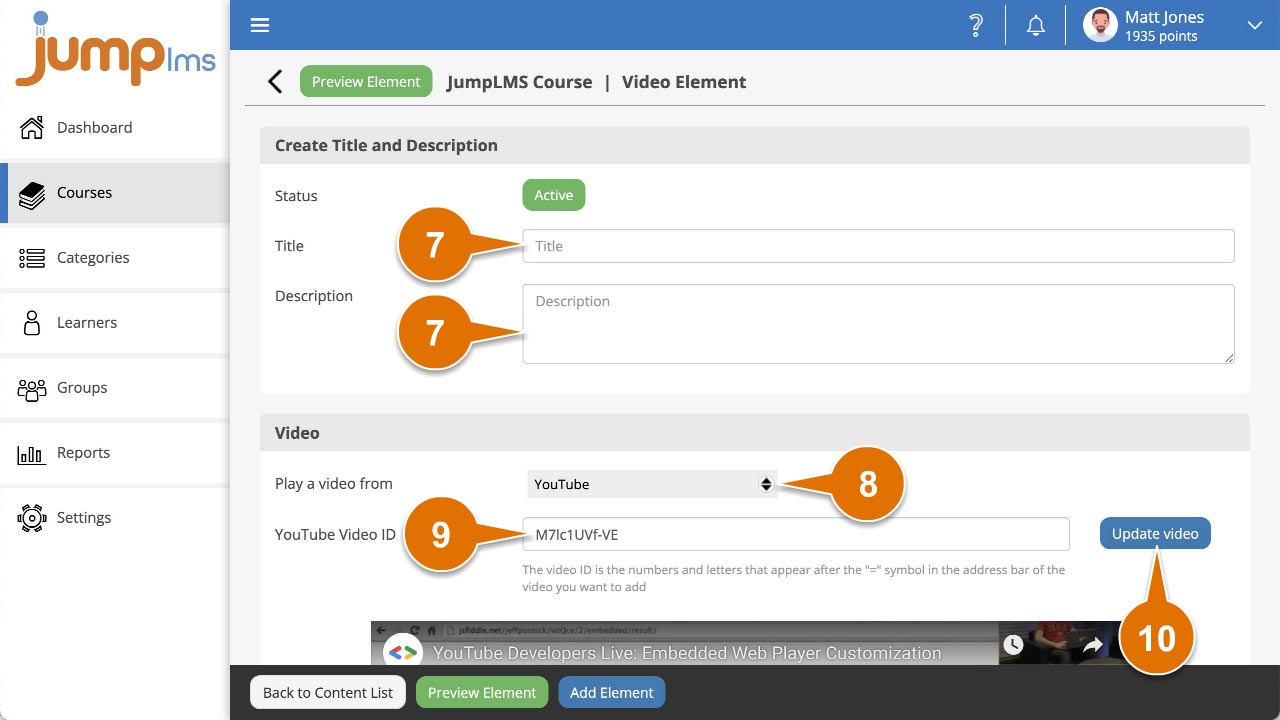Click the top Preview Element button
This screenshot has width=1280, height=720.
[x=366, y=82]
